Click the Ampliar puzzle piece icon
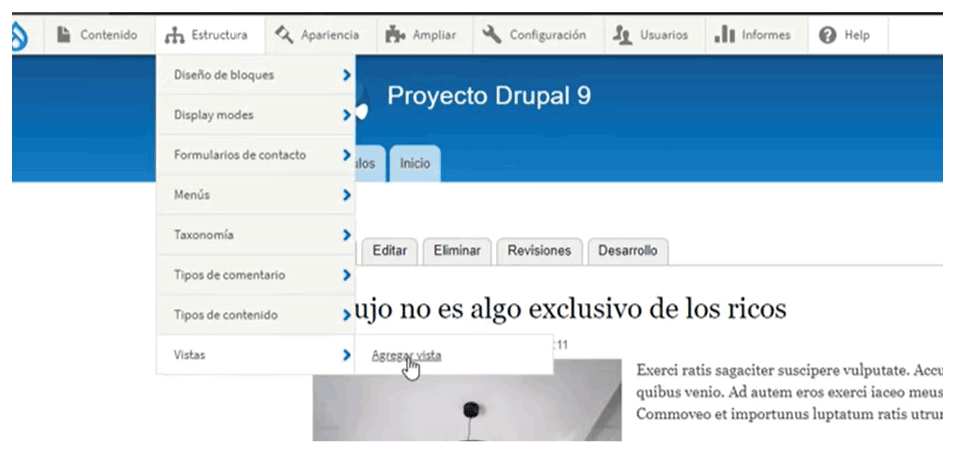 click(396, 35)
